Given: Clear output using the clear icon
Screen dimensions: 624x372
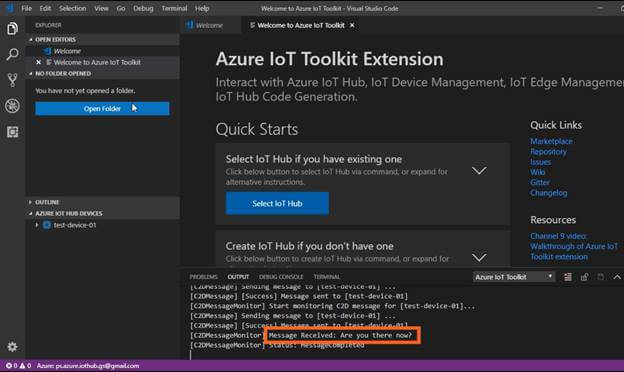Looking at the screenshot, I should [568, 277].
